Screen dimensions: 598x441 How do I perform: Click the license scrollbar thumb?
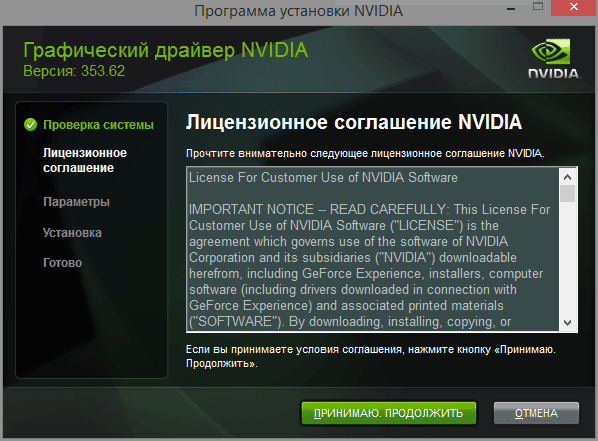tap(567, 193)
